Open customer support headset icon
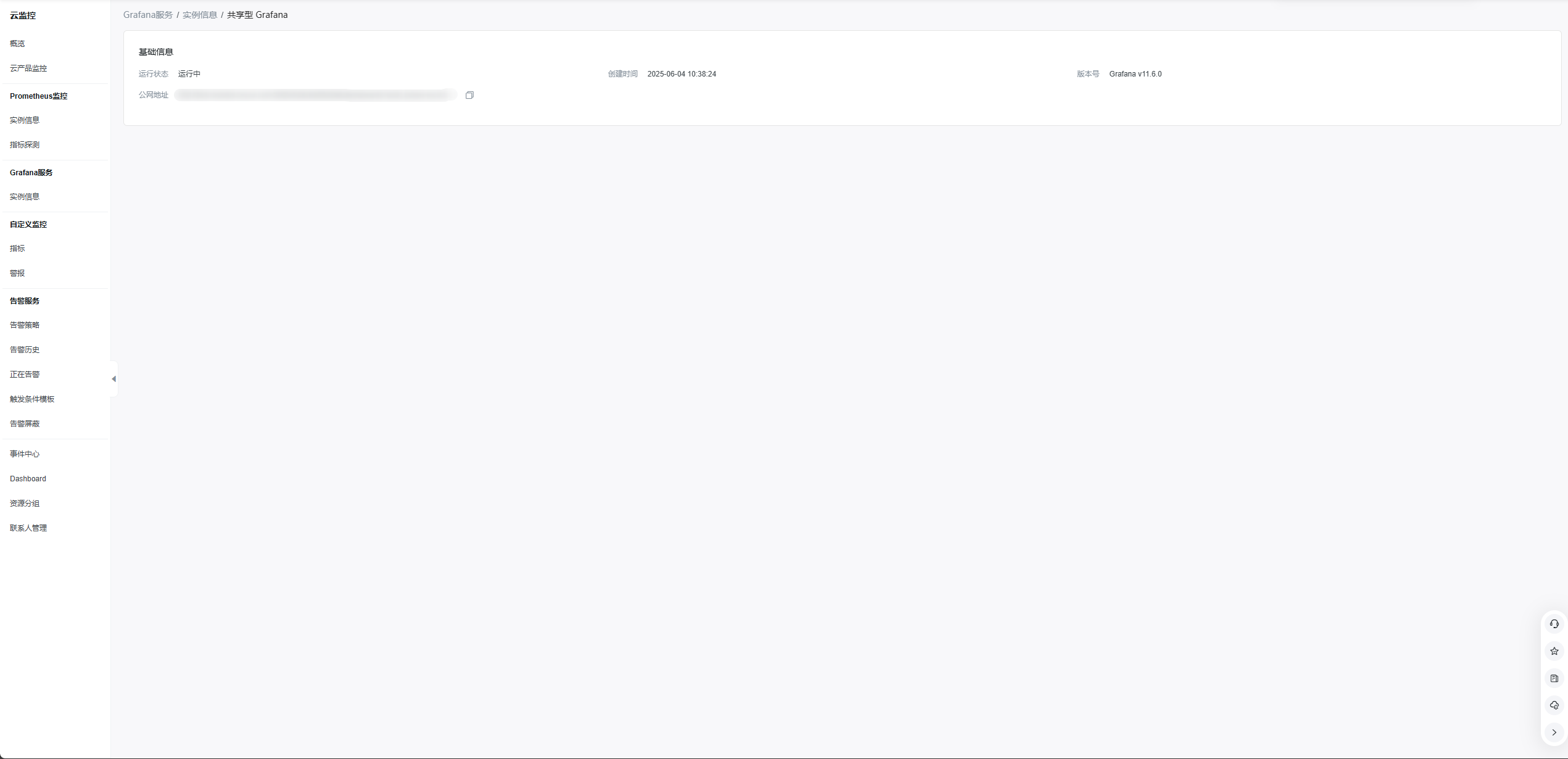The width and height of the screenshot is (1568, 759). (x=1554, y=624)
